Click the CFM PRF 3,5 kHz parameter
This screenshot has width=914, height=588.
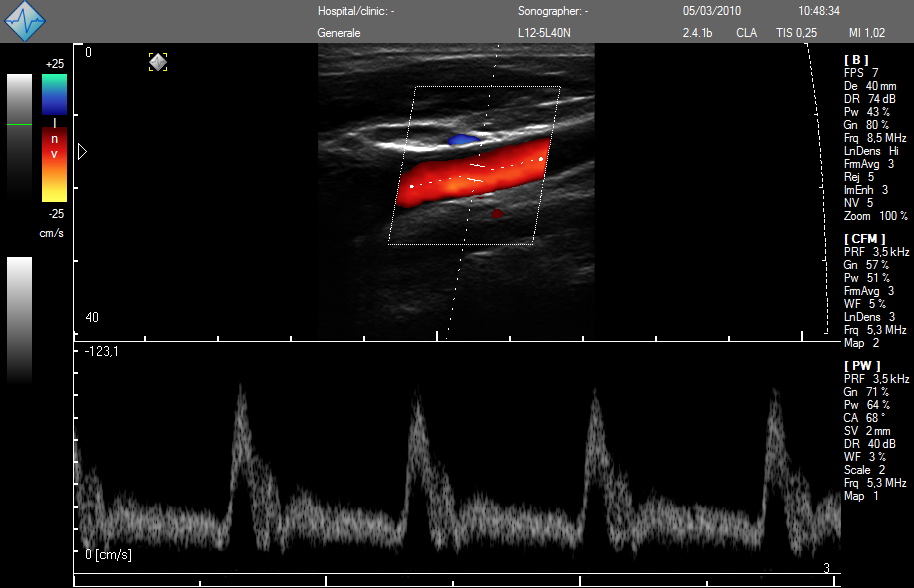pos(877,252)
